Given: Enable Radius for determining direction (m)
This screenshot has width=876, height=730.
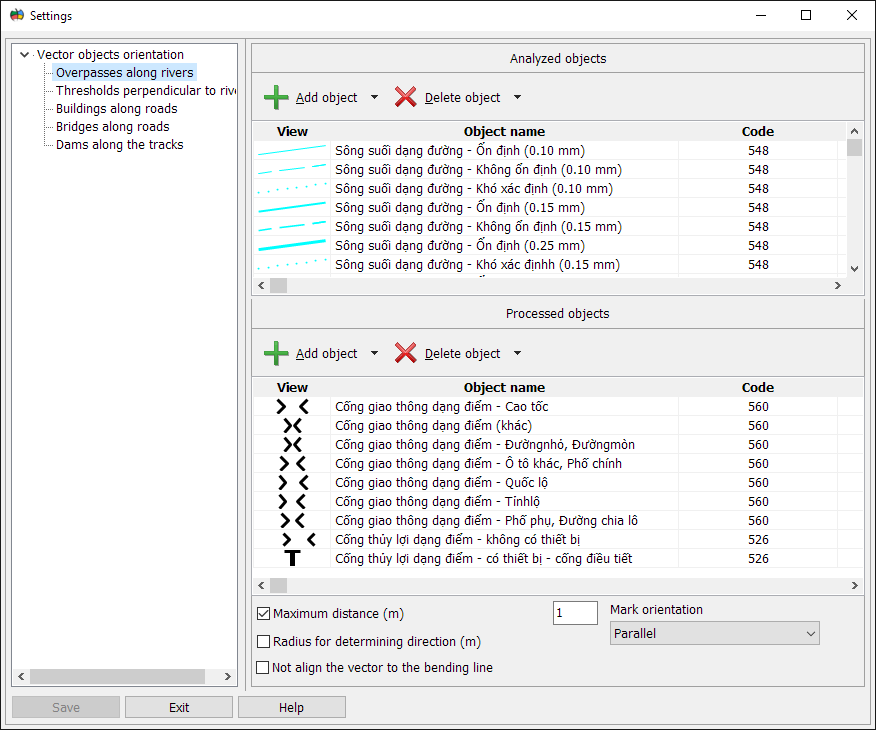Looking at the screenshot, I should pyautogui.click(x=263, y=641).
